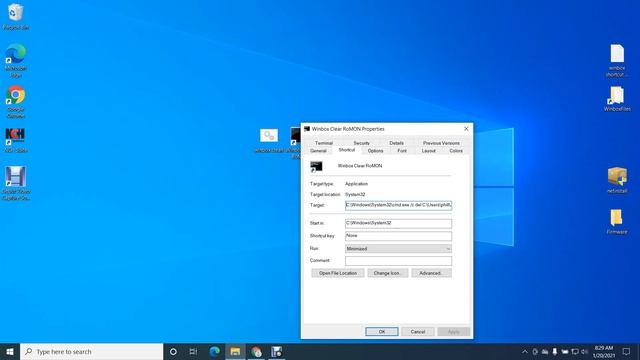
Task: Switch to the General tab
Action: [x=318, y=151]
